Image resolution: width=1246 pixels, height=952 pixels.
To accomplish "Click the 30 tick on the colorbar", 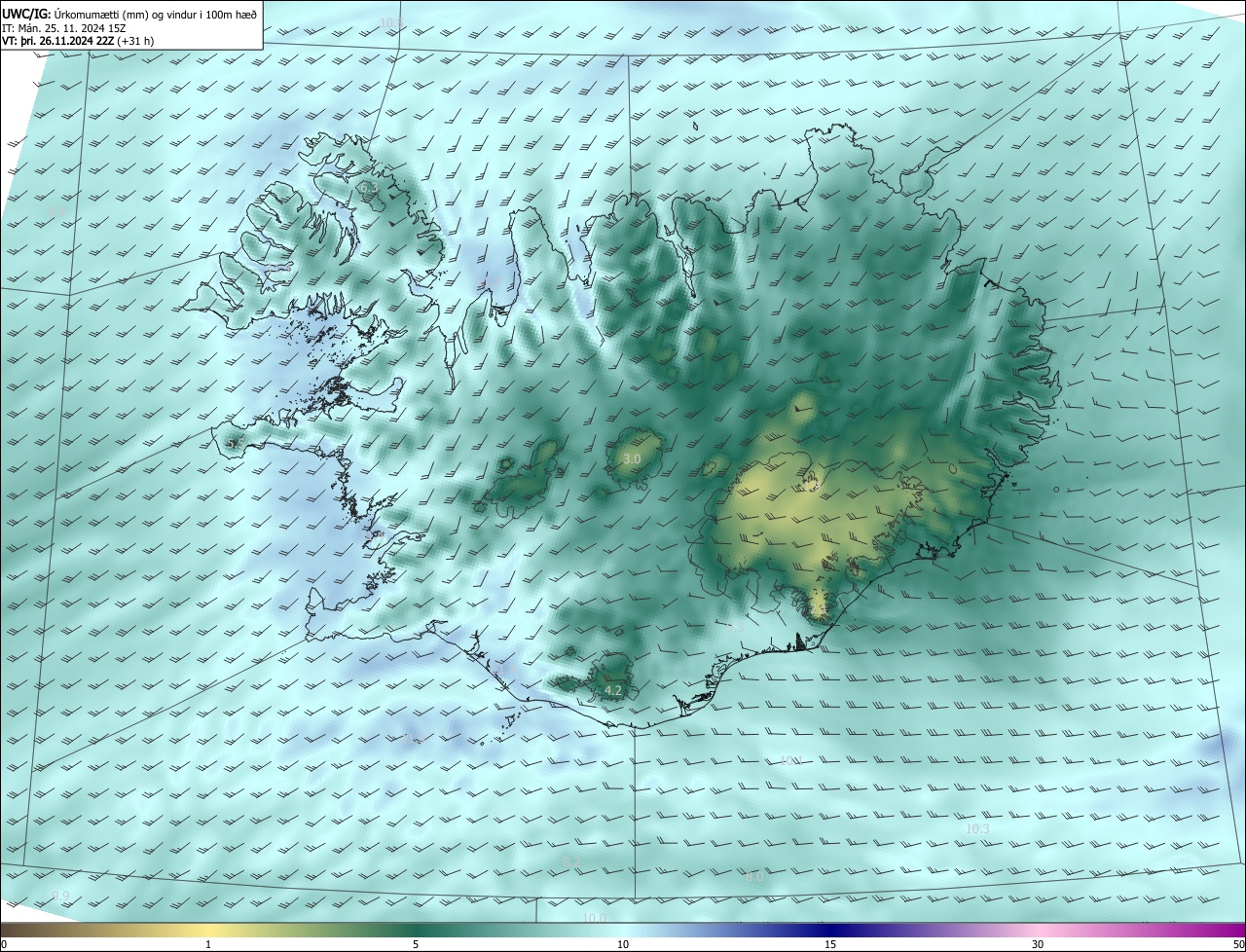I will click(1038, 944).
